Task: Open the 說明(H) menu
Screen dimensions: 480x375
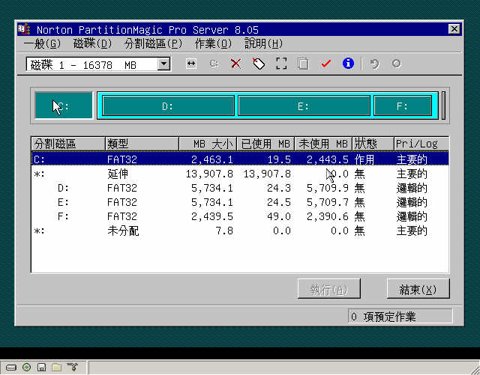Action: 264,44
